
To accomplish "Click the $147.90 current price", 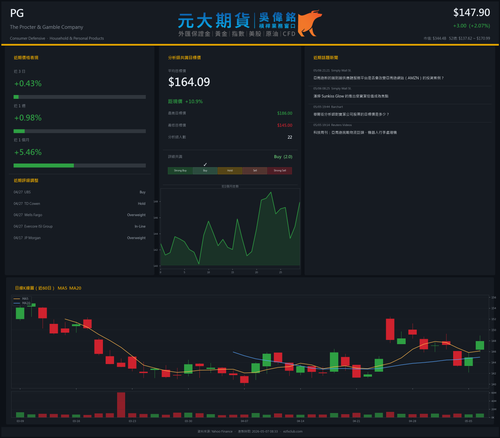I will 471,13.
